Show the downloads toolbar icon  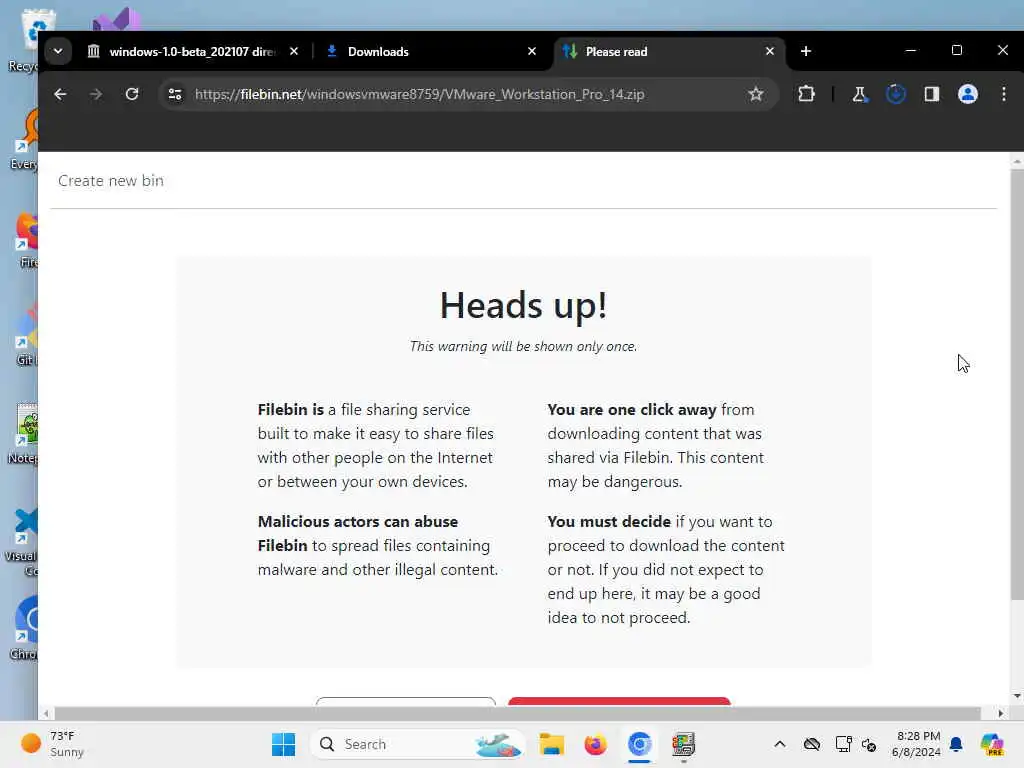click(895, 94)
